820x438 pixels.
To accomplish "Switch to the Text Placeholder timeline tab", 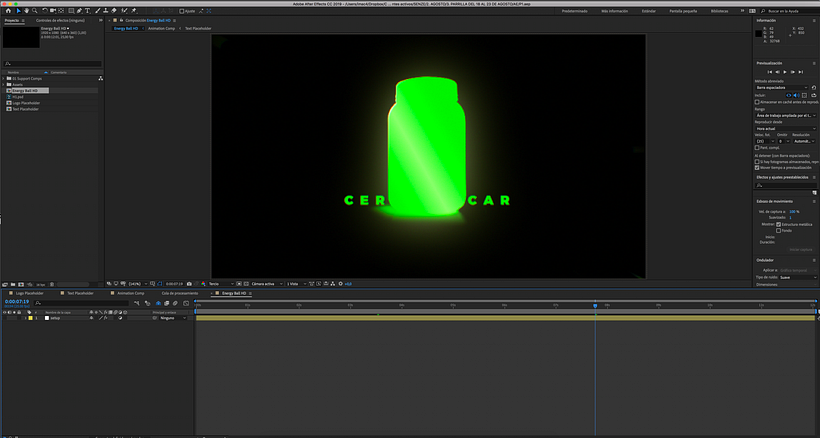I will pos(80,293).
